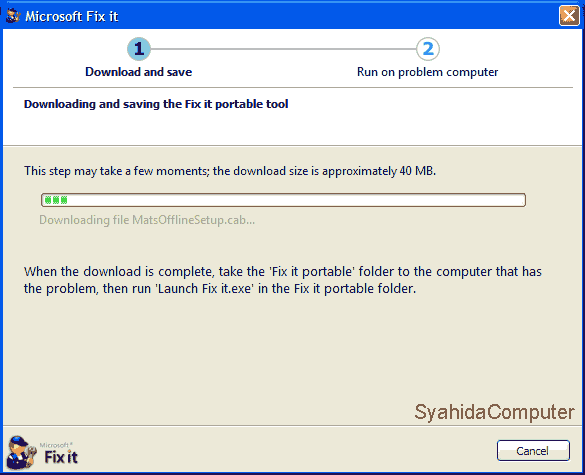The image size is (585, 475).
Task: Select the 'Download and save' step label
Action: pyautogui.click(x=139, y=72)
